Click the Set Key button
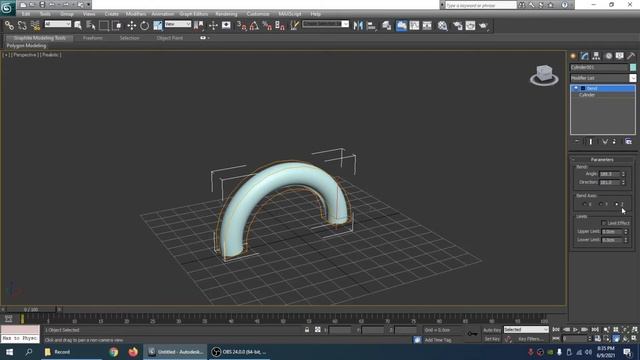The image size is (640, 360). (492, 339)
